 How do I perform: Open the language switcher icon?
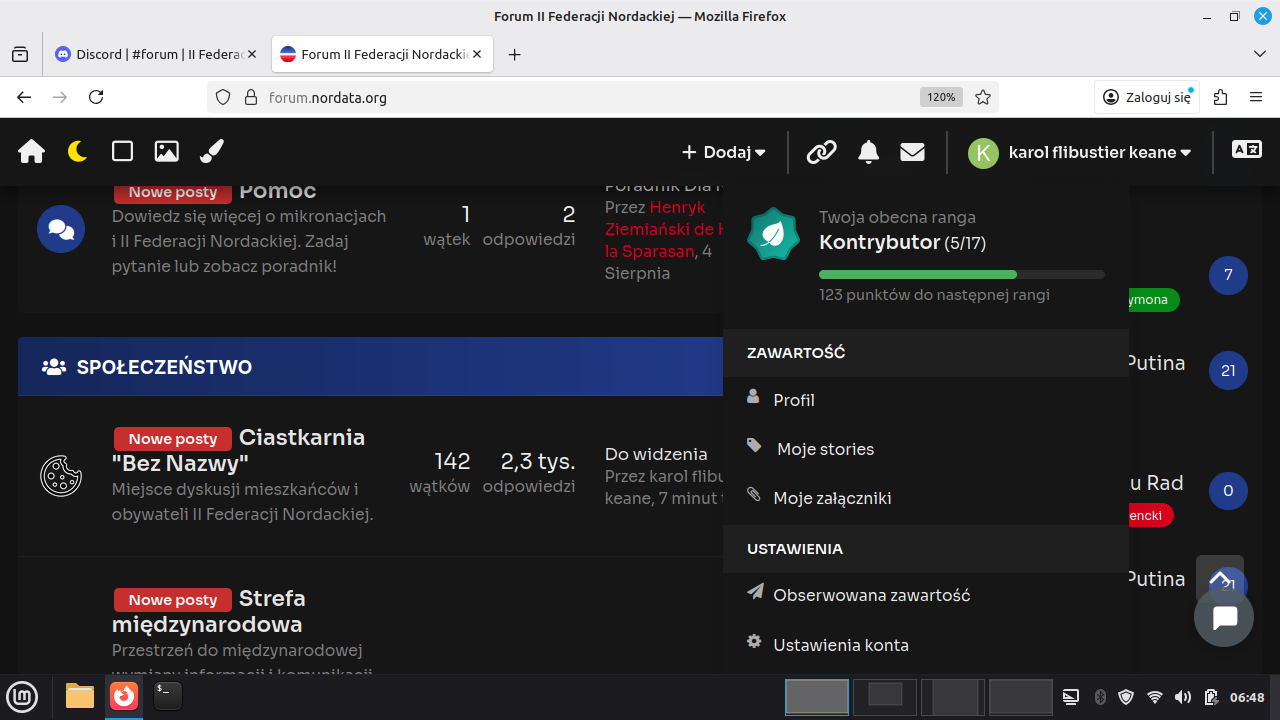1247,150
